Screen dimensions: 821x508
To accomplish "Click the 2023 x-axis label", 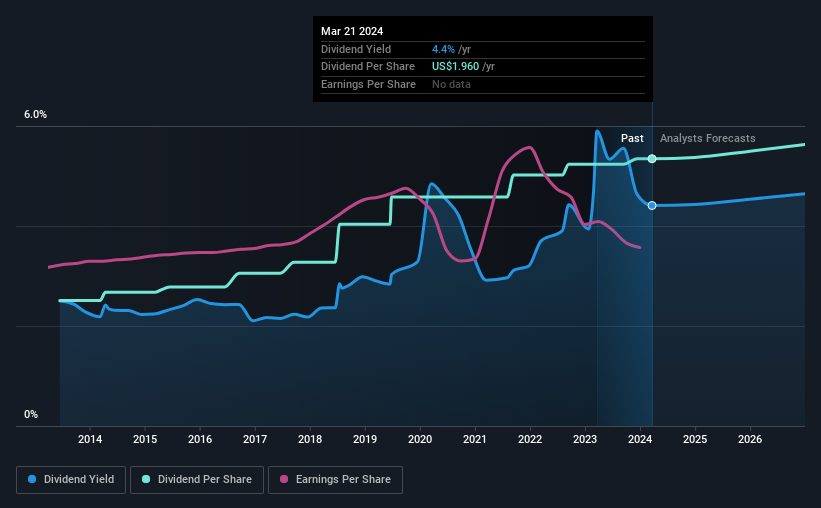I will tap(585, 439).
